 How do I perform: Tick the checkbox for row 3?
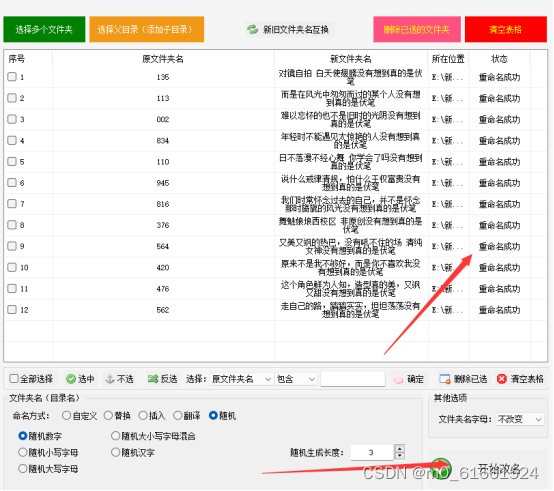[12, 119]
